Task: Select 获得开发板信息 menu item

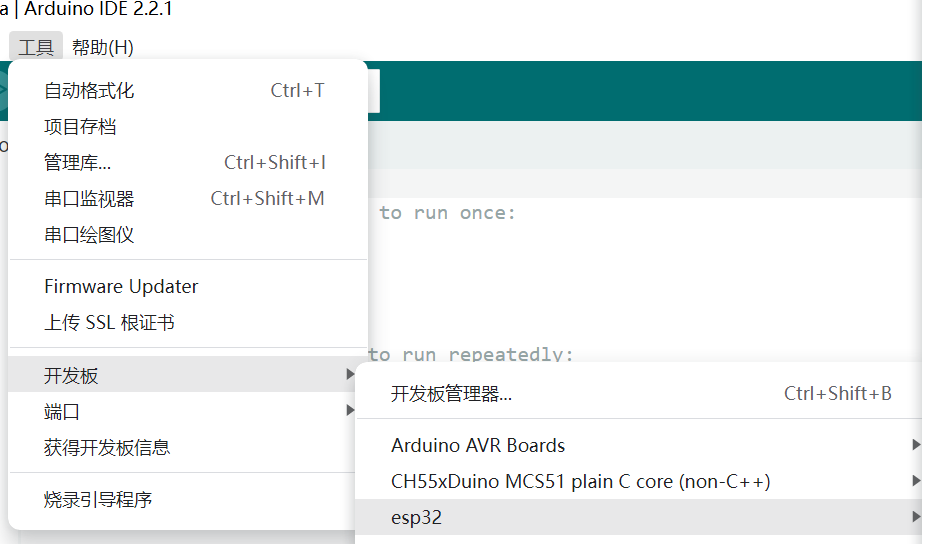Action: pyautogui.click(x=183, y=447)
